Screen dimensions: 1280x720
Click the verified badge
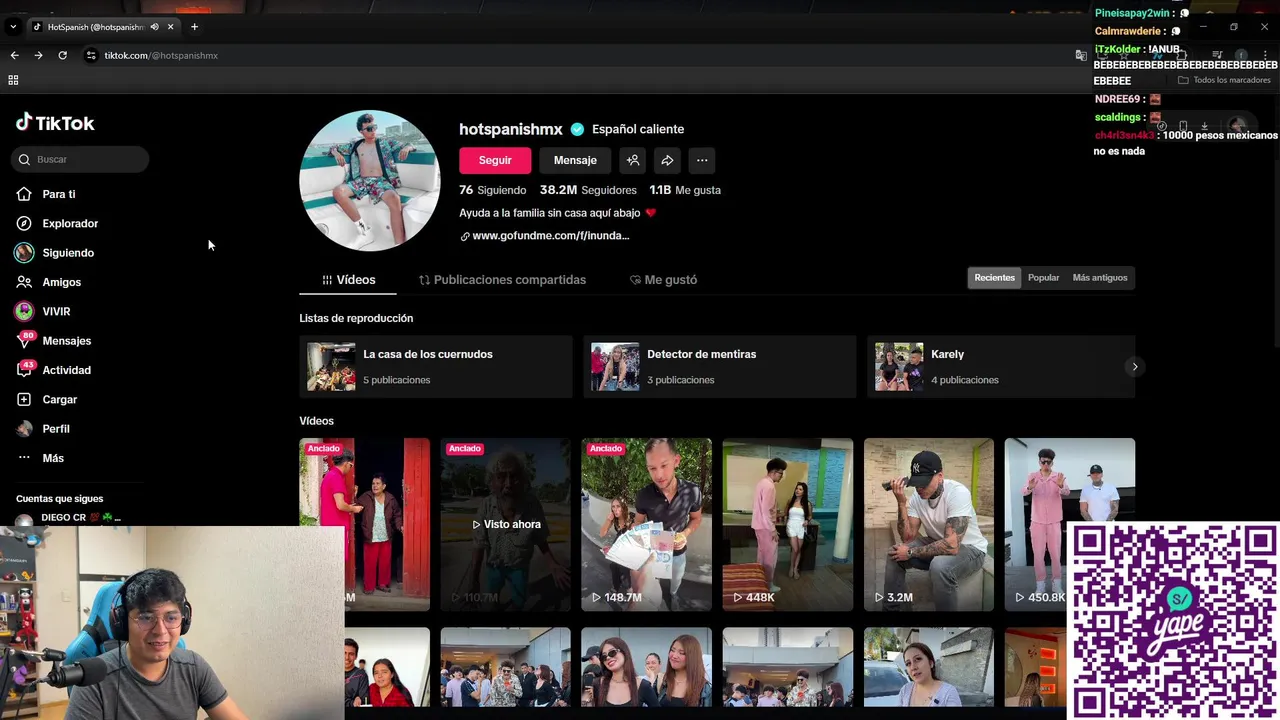point(577,129)
